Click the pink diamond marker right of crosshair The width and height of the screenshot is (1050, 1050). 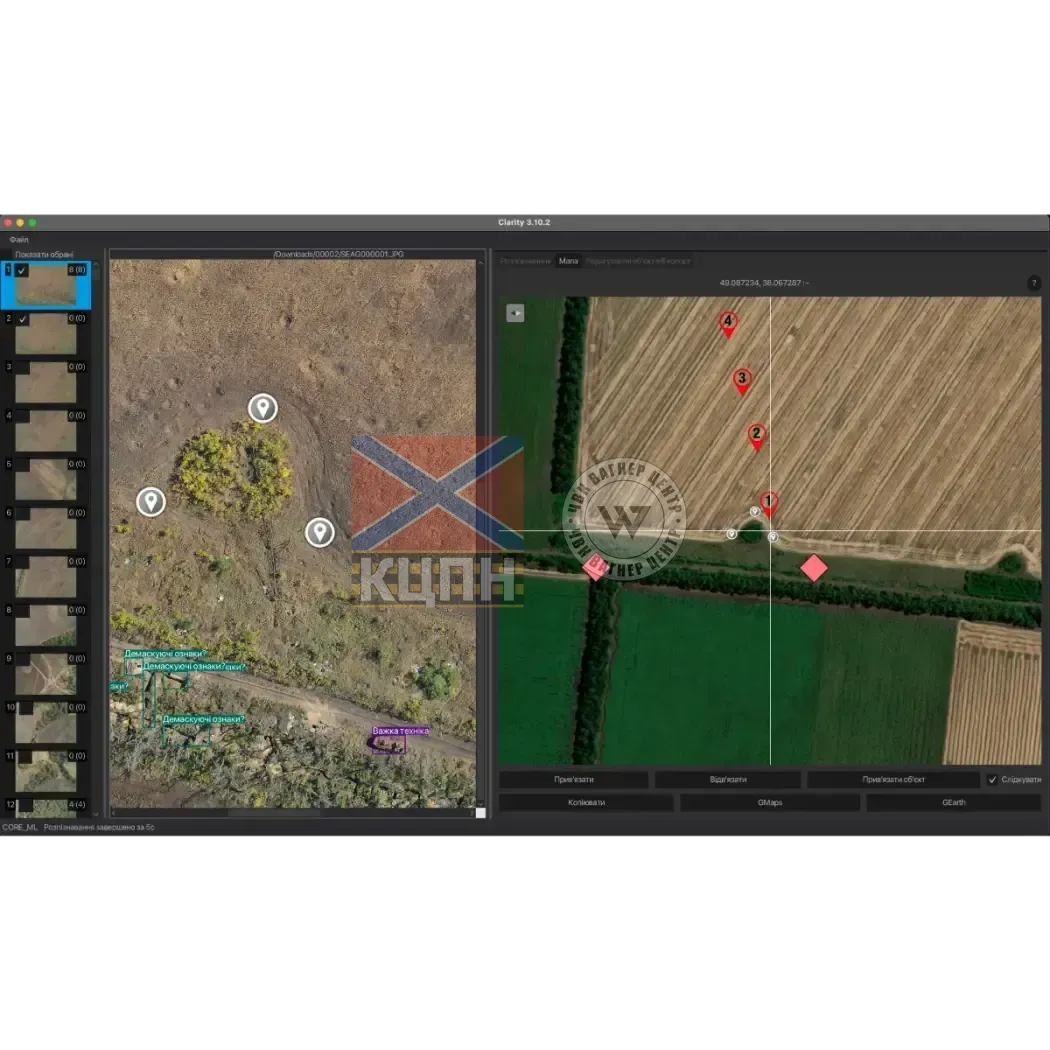click(x=814, y=568)
